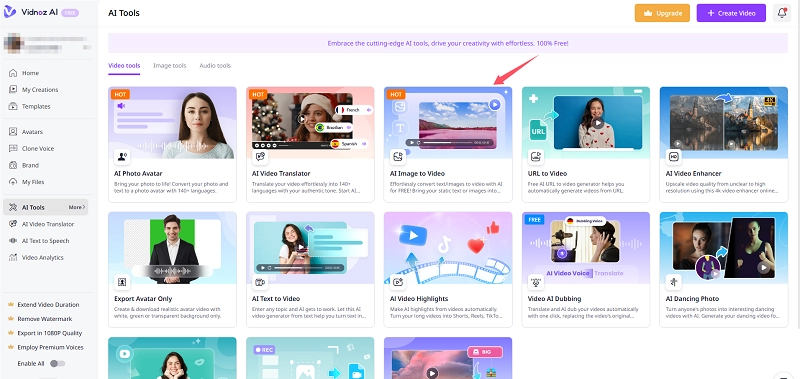Click the AI Photo Avatar card's small icon
Screen dimensions: 800x379
point(122,156)
